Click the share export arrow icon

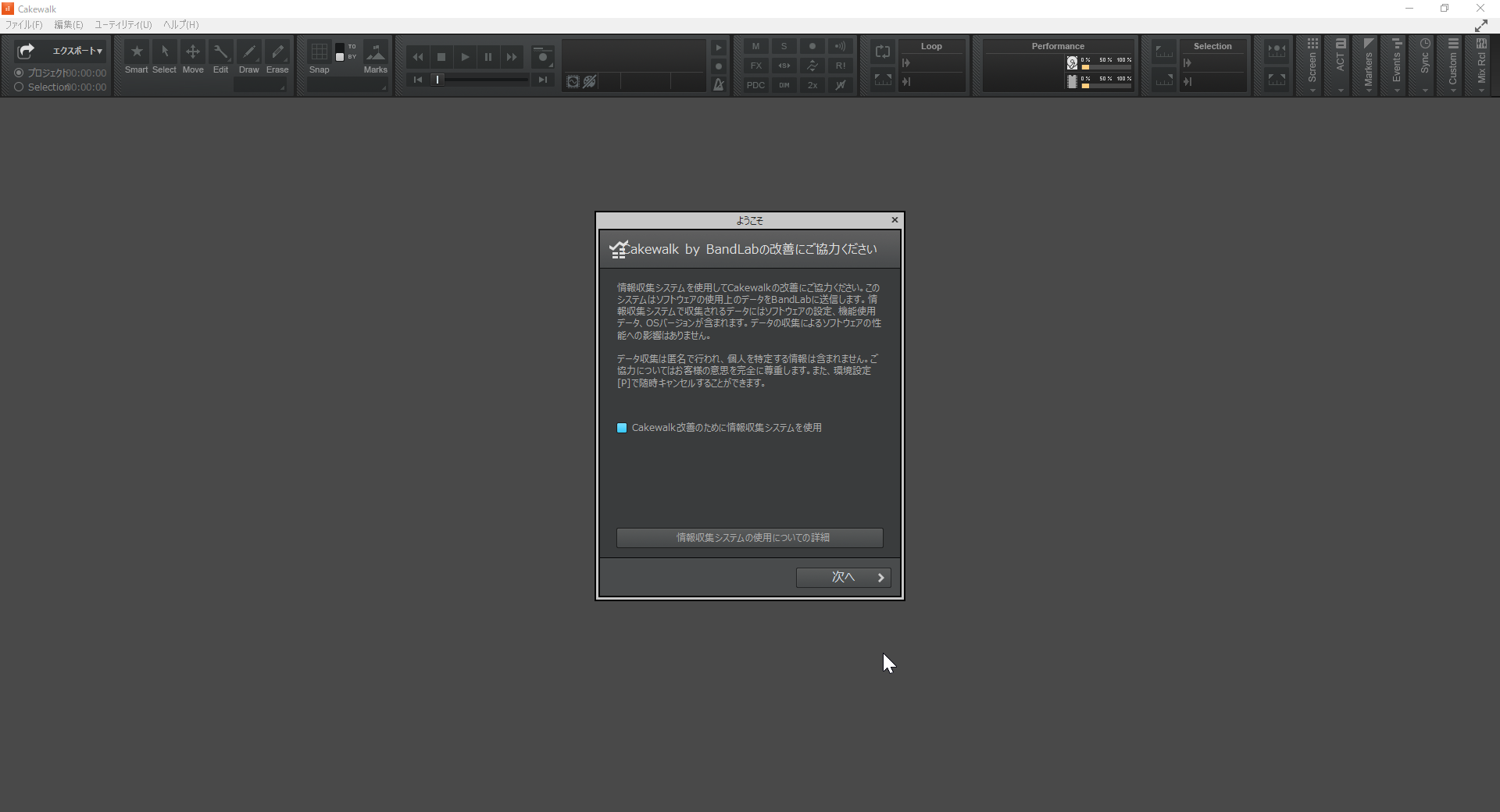click(x=26, y=51)
